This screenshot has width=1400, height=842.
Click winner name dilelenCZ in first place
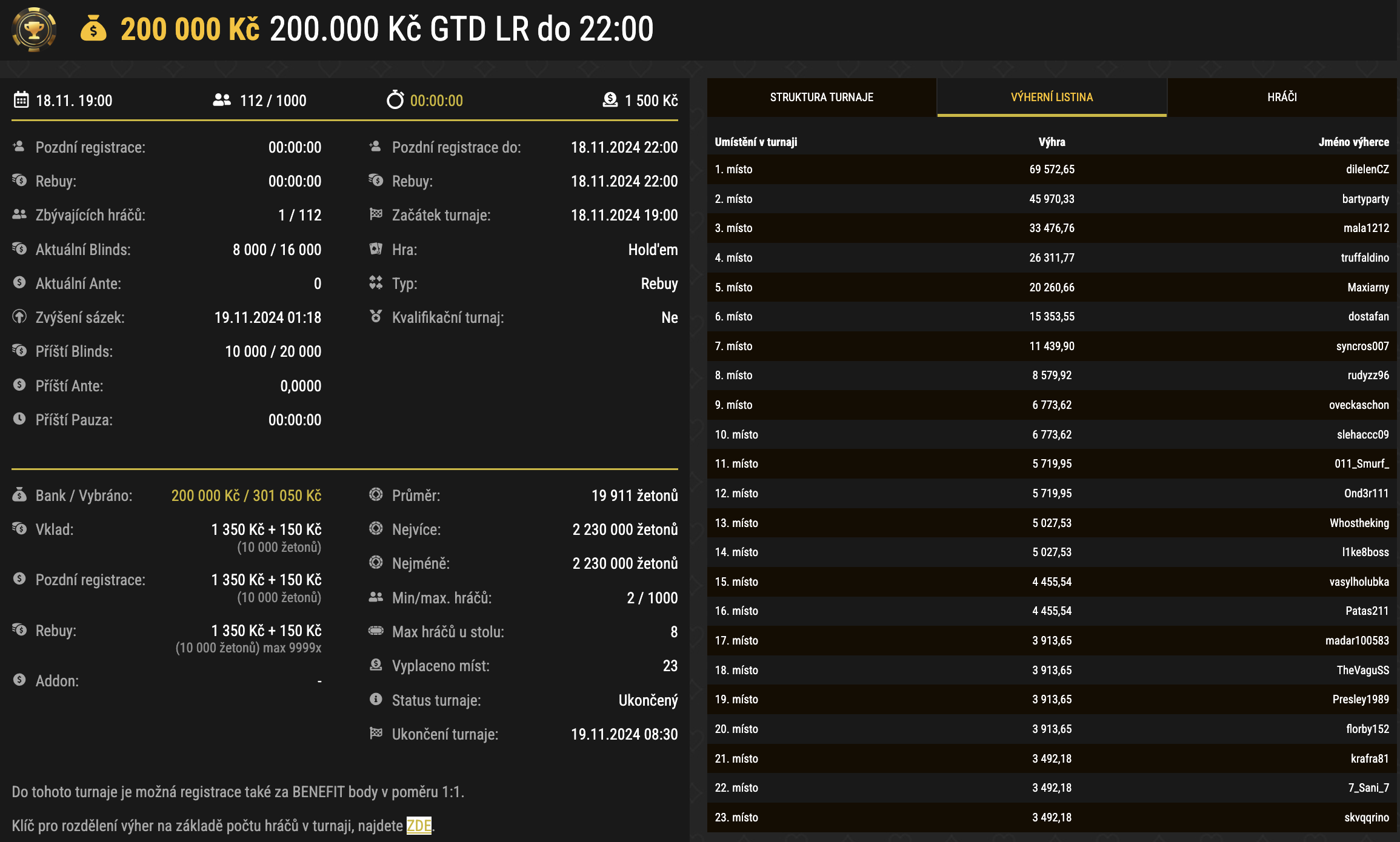[x=1367, y=170]
